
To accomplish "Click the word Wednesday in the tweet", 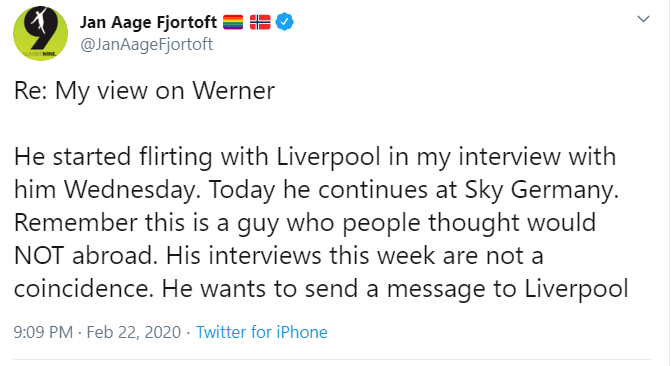I will (x=132, y=190).
